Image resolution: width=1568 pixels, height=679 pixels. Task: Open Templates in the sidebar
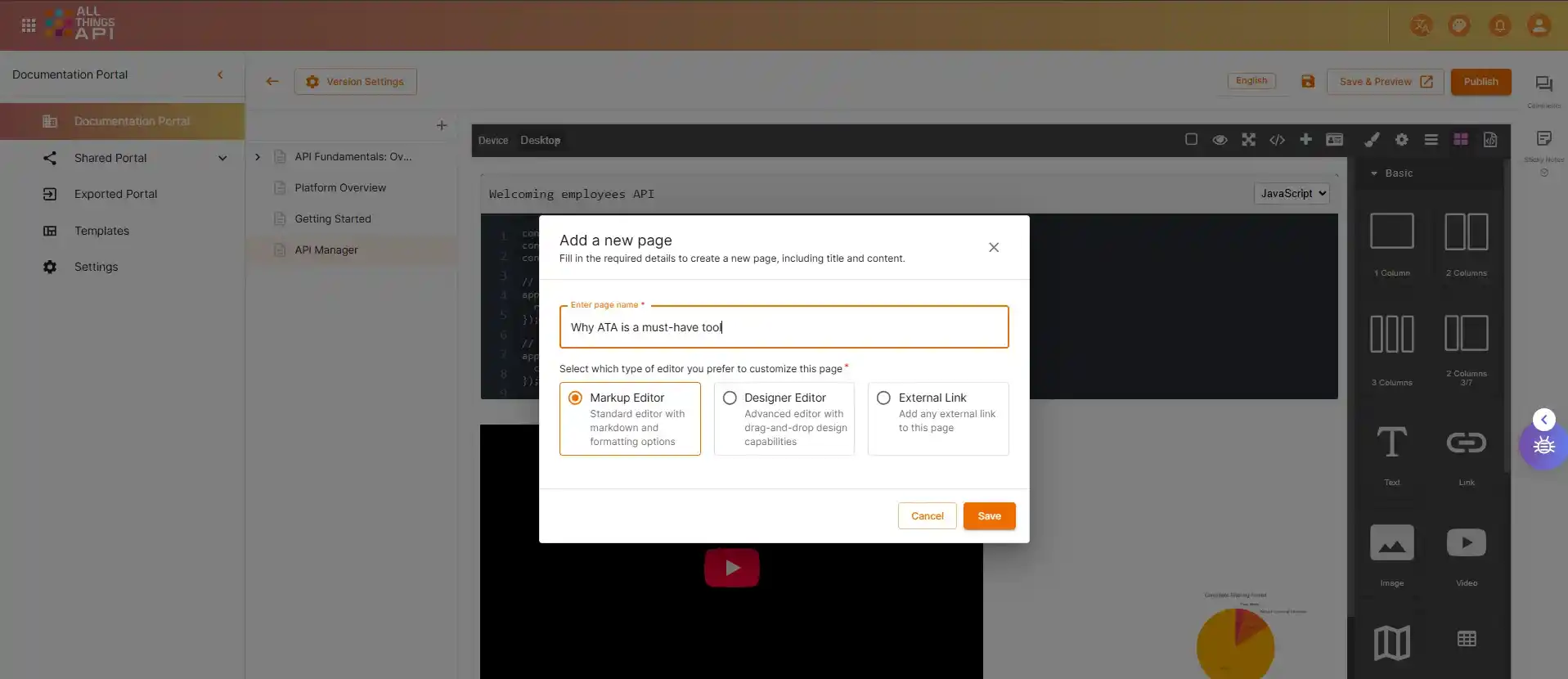click(x=101, y=231)
